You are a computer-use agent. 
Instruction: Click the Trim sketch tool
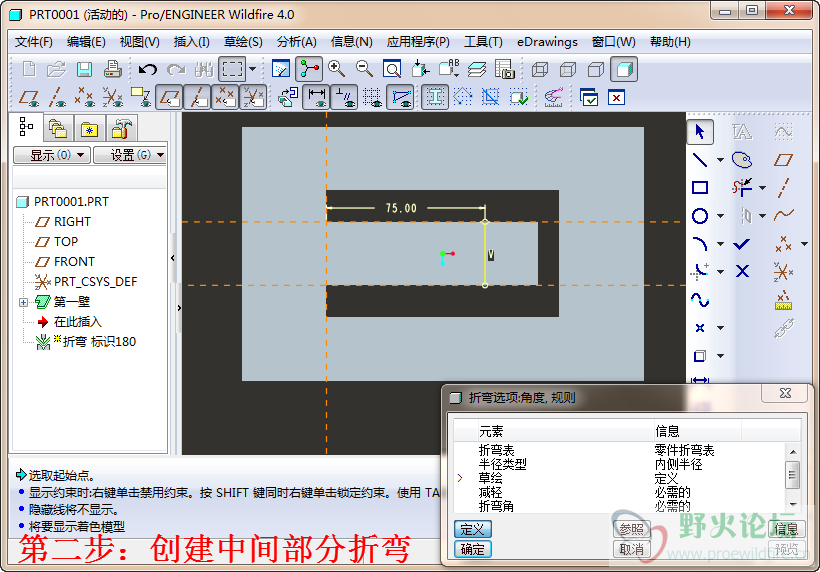[x=742, y=187]
